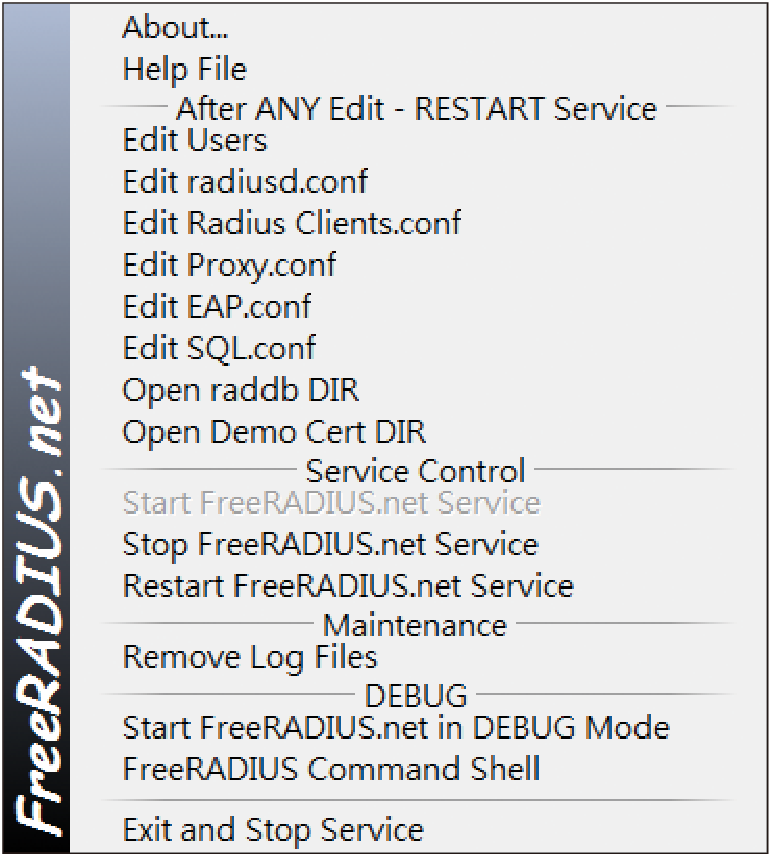The height and width of the screenshot is (858, 772).
Task: Select Exit and Stop Service
Action: [419, 830]
